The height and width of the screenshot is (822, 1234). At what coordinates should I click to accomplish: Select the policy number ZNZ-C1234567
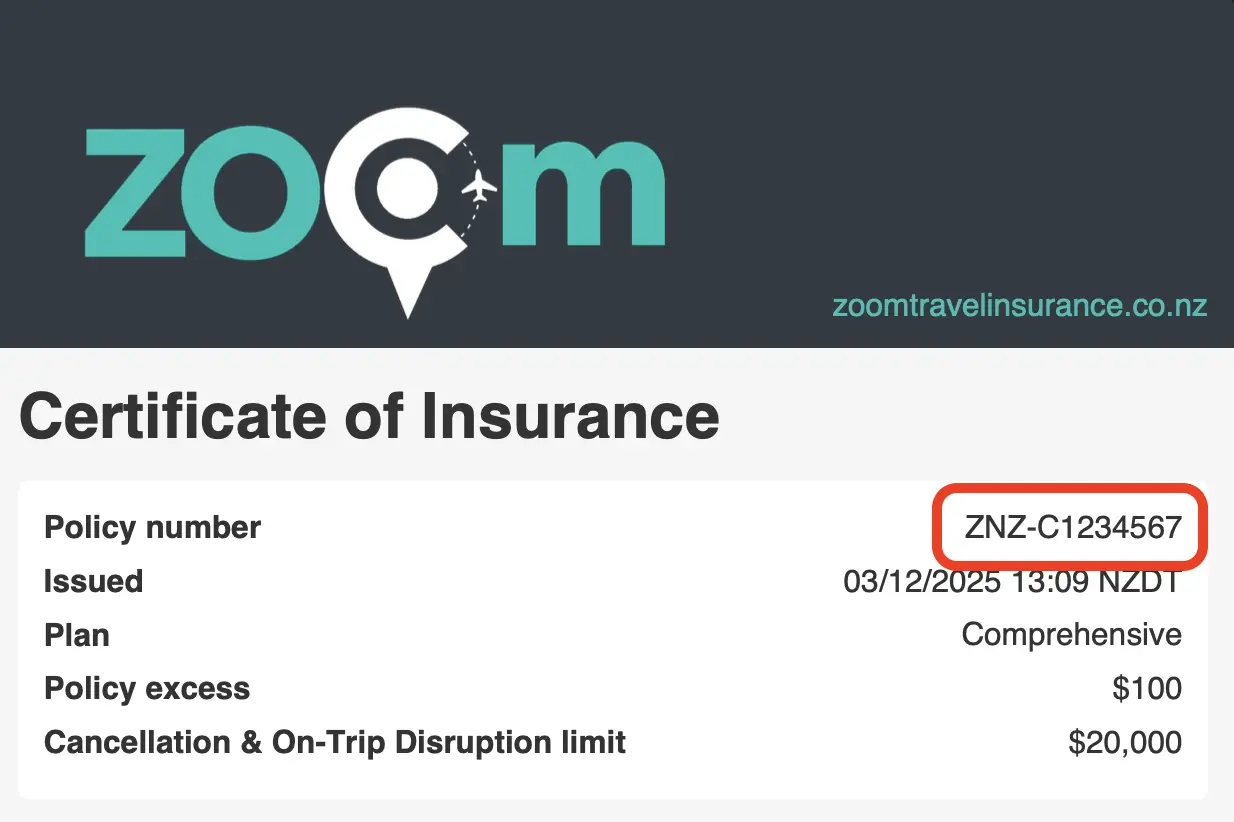pos(1072,527)
